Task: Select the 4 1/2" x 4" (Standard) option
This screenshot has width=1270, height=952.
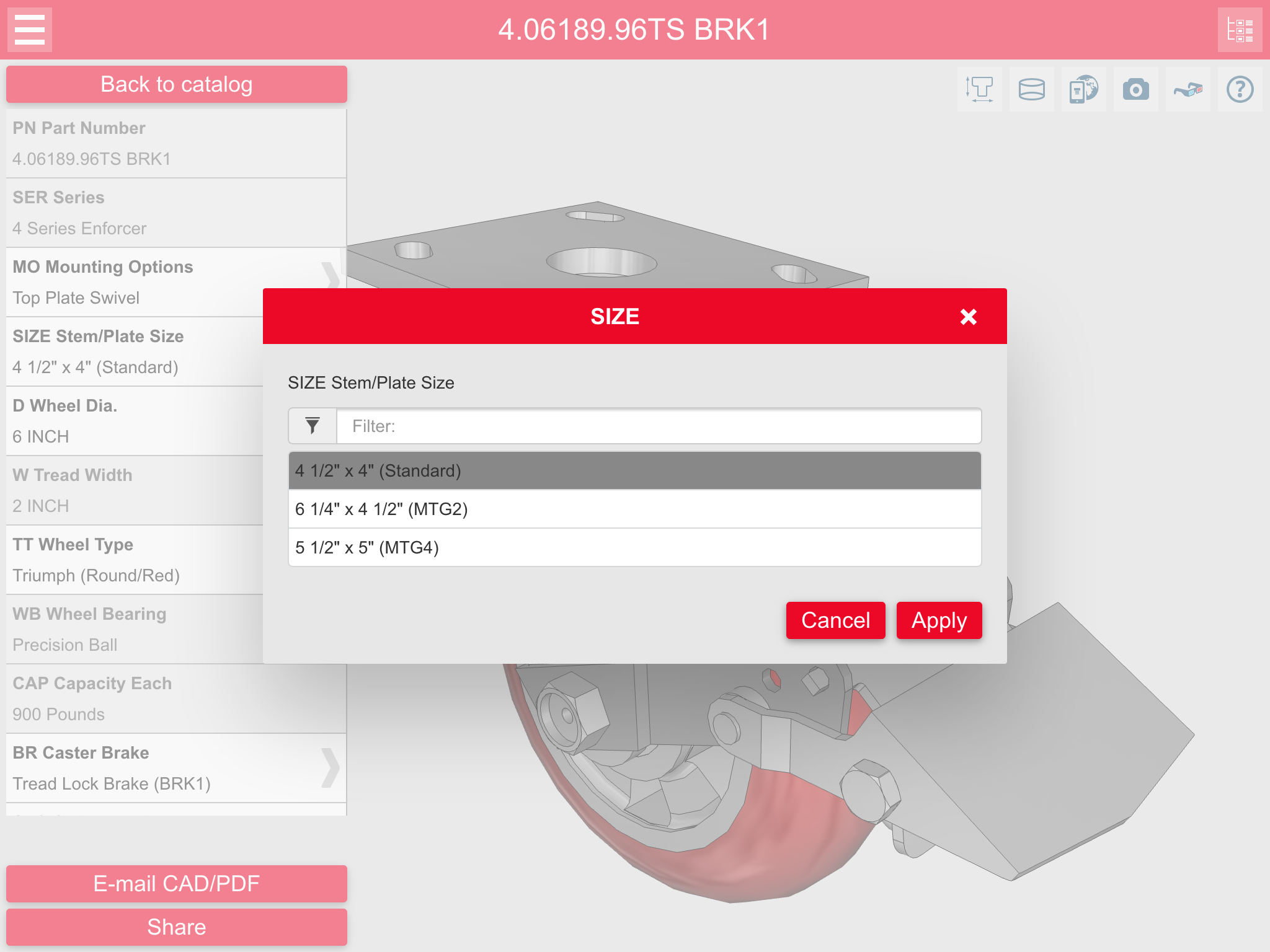Action: click(x=635, y=471)
